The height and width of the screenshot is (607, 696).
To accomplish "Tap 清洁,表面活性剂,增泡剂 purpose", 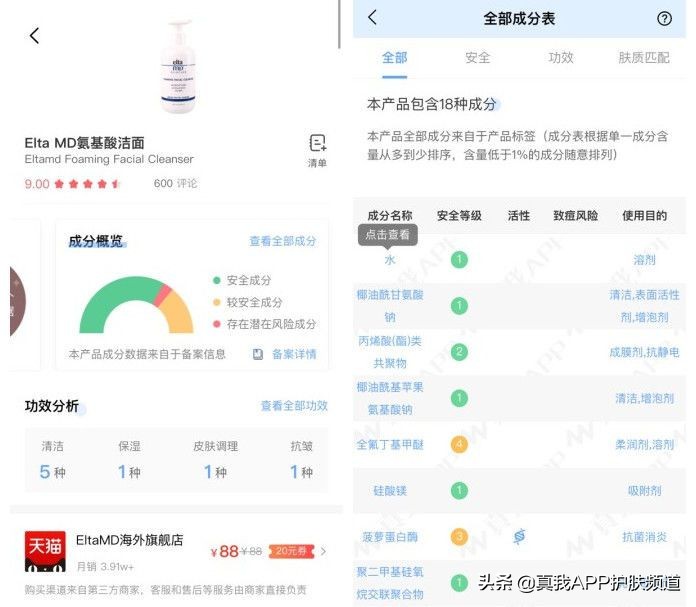I will 644,305.
